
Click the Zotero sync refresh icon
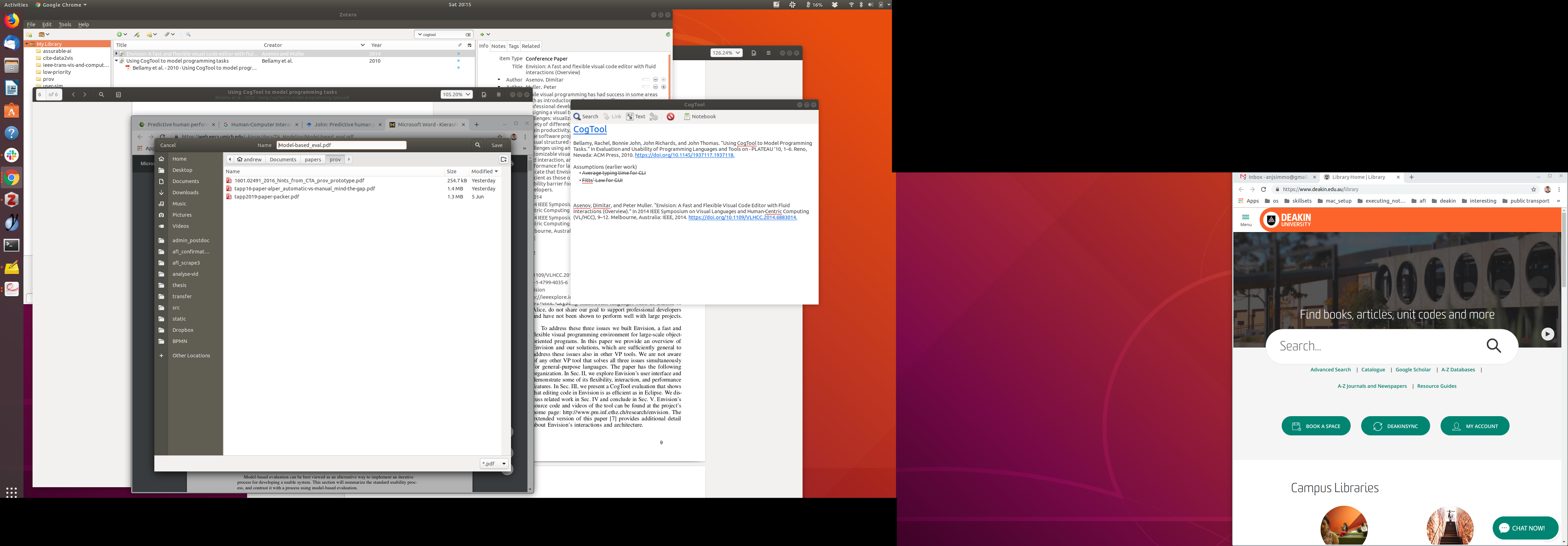pos(668,35)
